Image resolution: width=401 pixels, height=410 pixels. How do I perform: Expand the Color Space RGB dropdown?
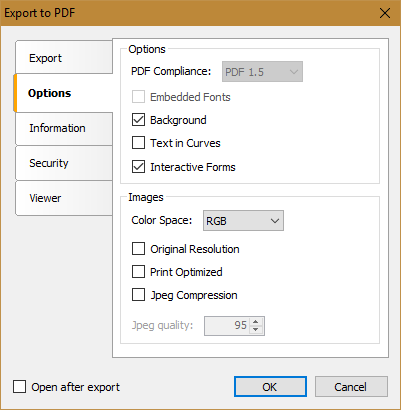coord(243,221)
